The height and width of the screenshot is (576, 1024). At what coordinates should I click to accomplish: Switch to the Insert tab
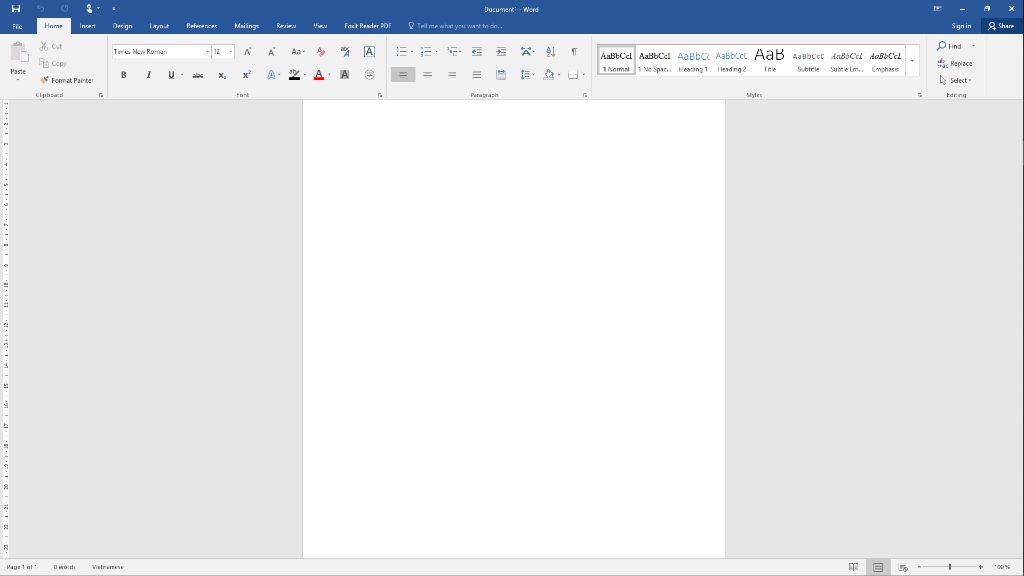pos(88,26)
